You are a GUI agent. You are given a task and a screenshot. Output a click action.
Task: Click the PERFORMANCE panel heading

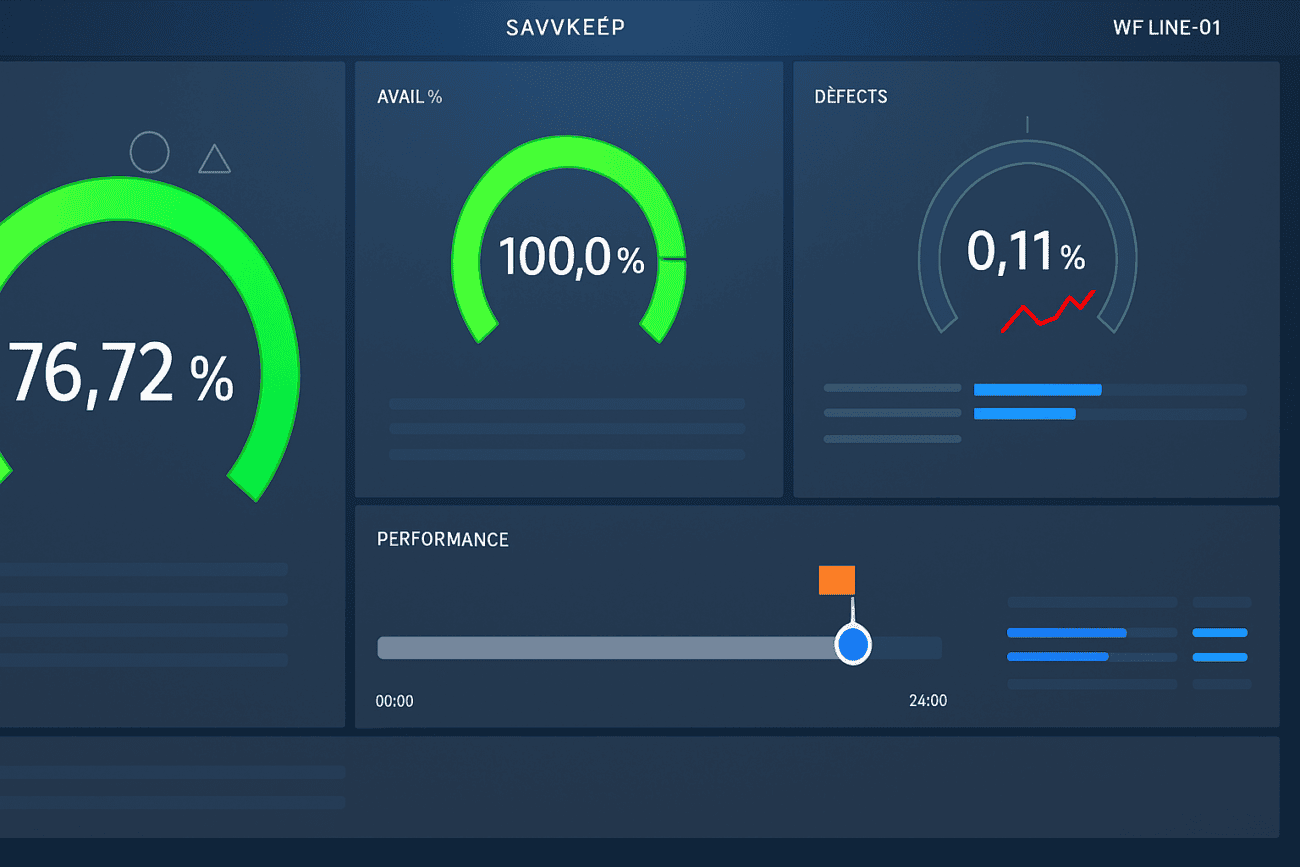point(442,540)
